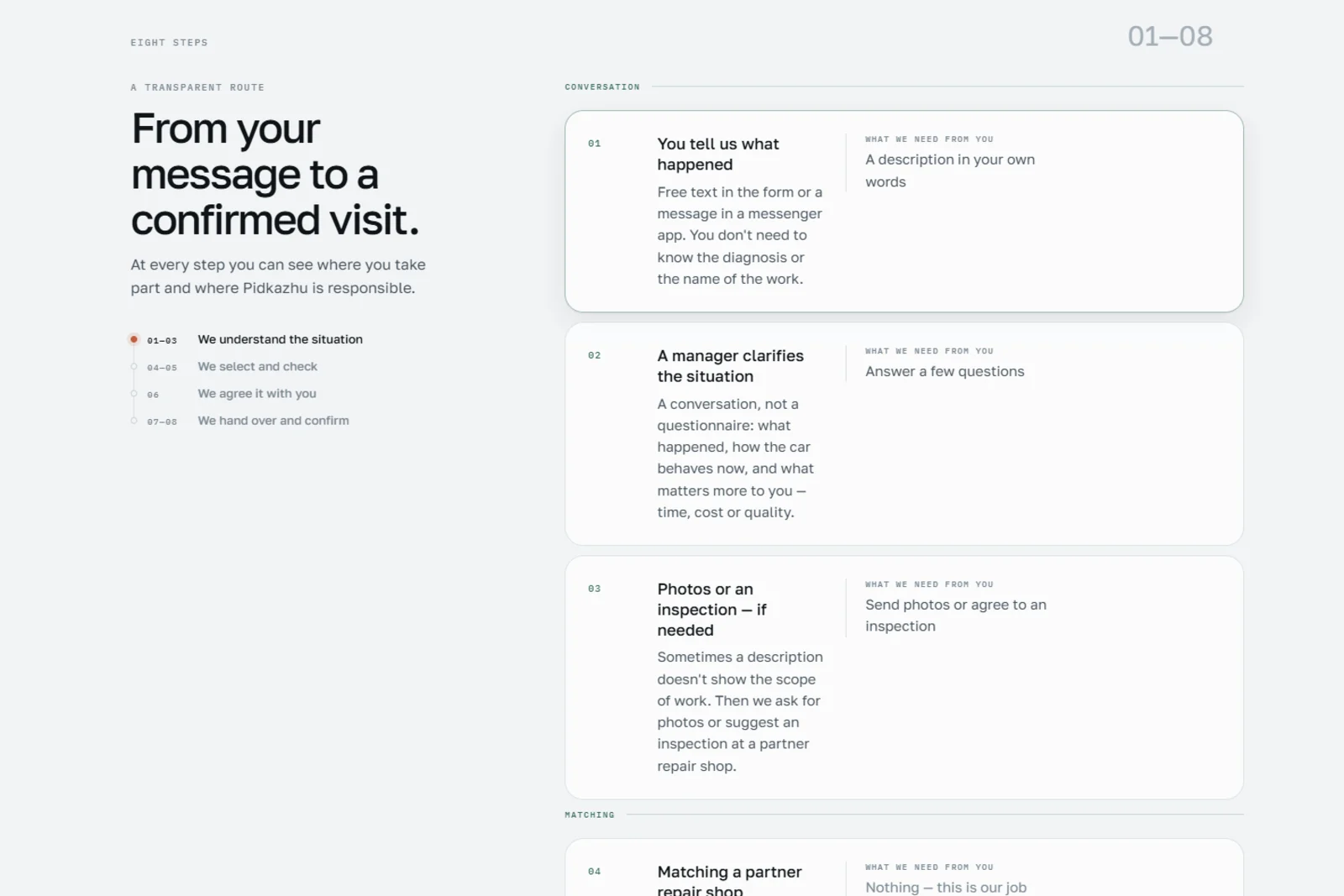Click step number "02" in the second card

pos(595,355)
